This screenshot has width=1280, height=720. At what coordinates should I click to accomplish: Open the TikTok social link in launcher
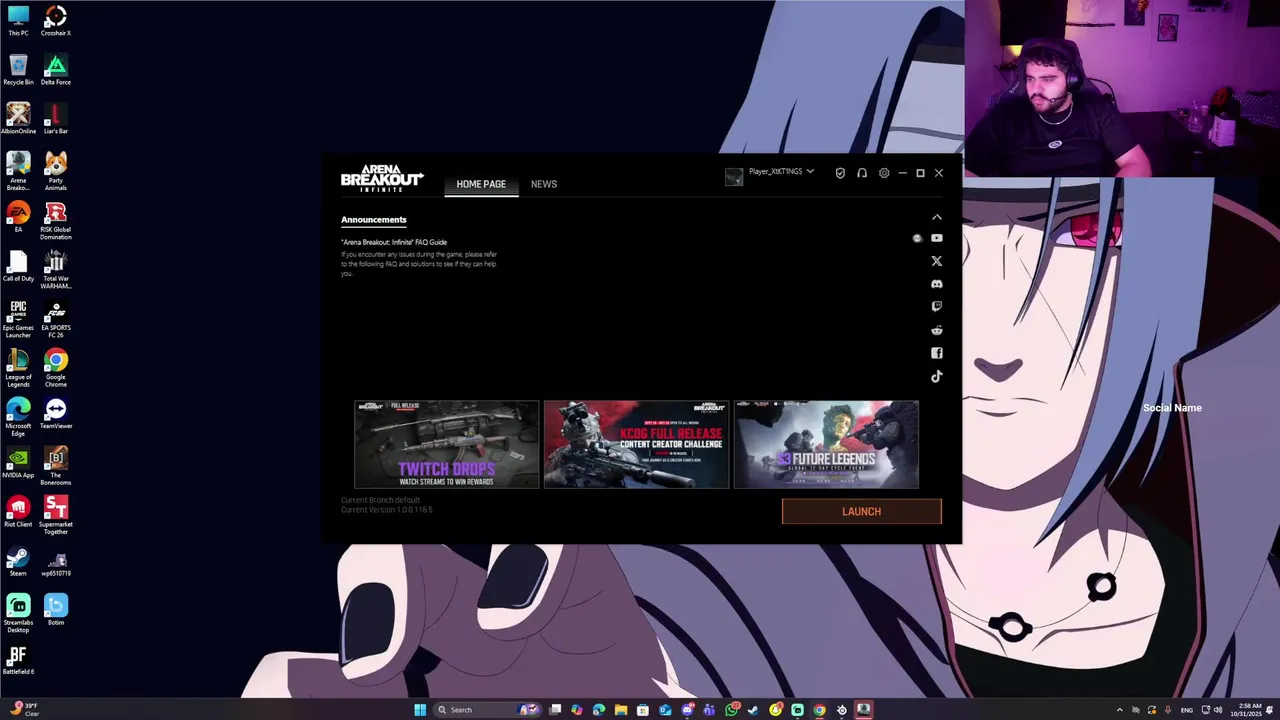937,376
